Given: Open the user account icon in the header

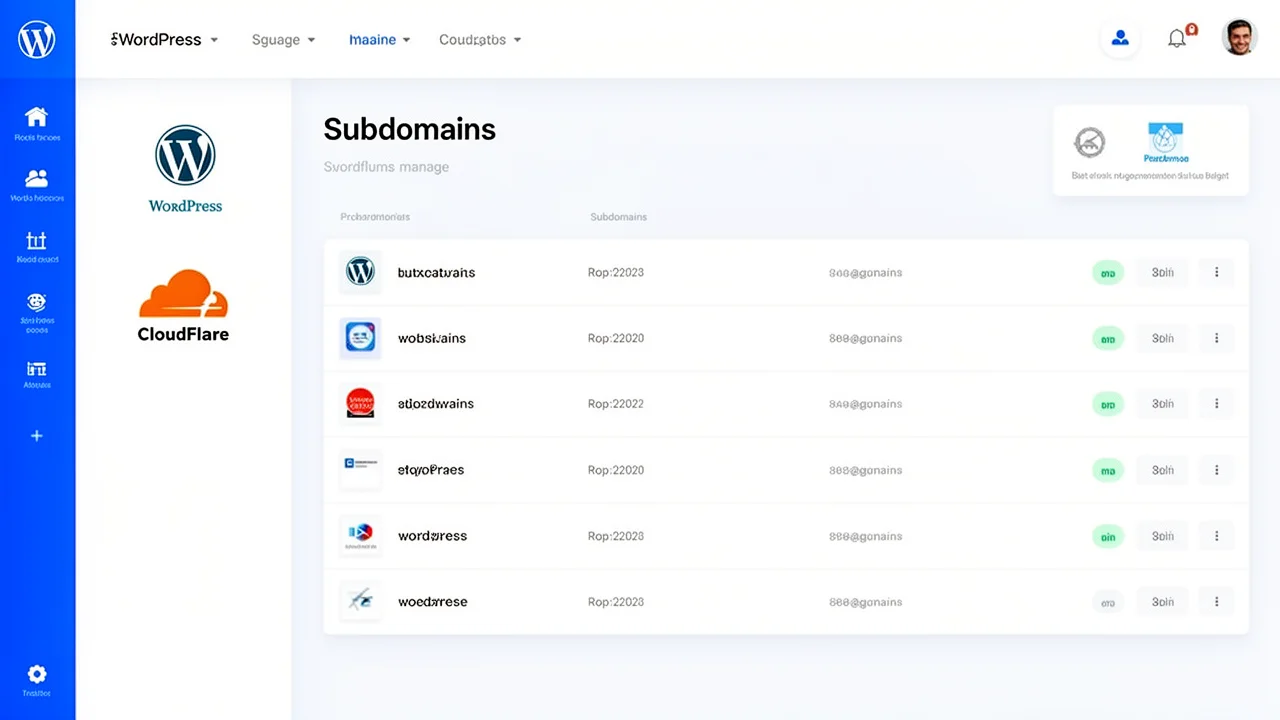Looking at the screenshot, I should coord(1120,37).
